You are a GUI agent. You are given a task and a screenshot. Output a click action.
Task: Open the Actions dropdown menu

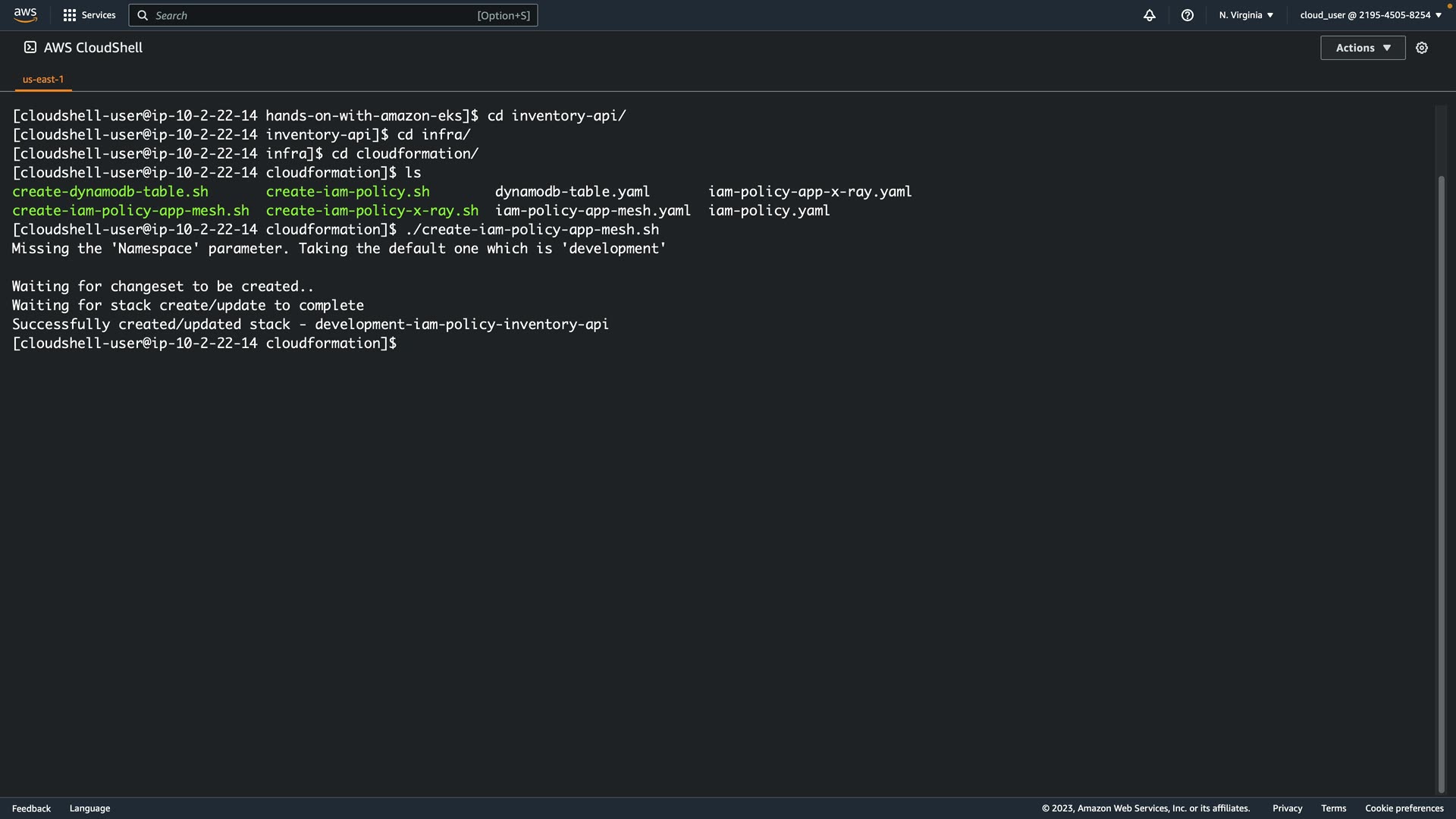(x=1363, y=48)
